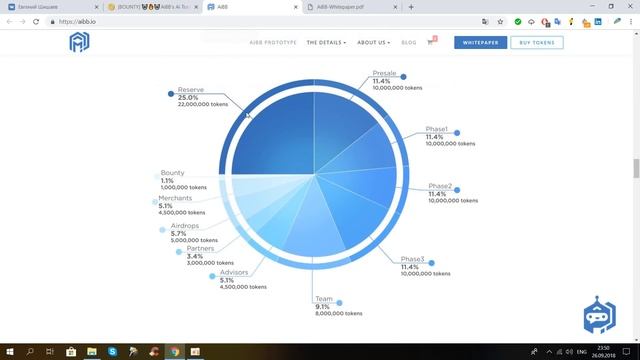Viewport: 640px width, 360px height.
Task: Click the Advisors legend dot
Action: [212, 276]
